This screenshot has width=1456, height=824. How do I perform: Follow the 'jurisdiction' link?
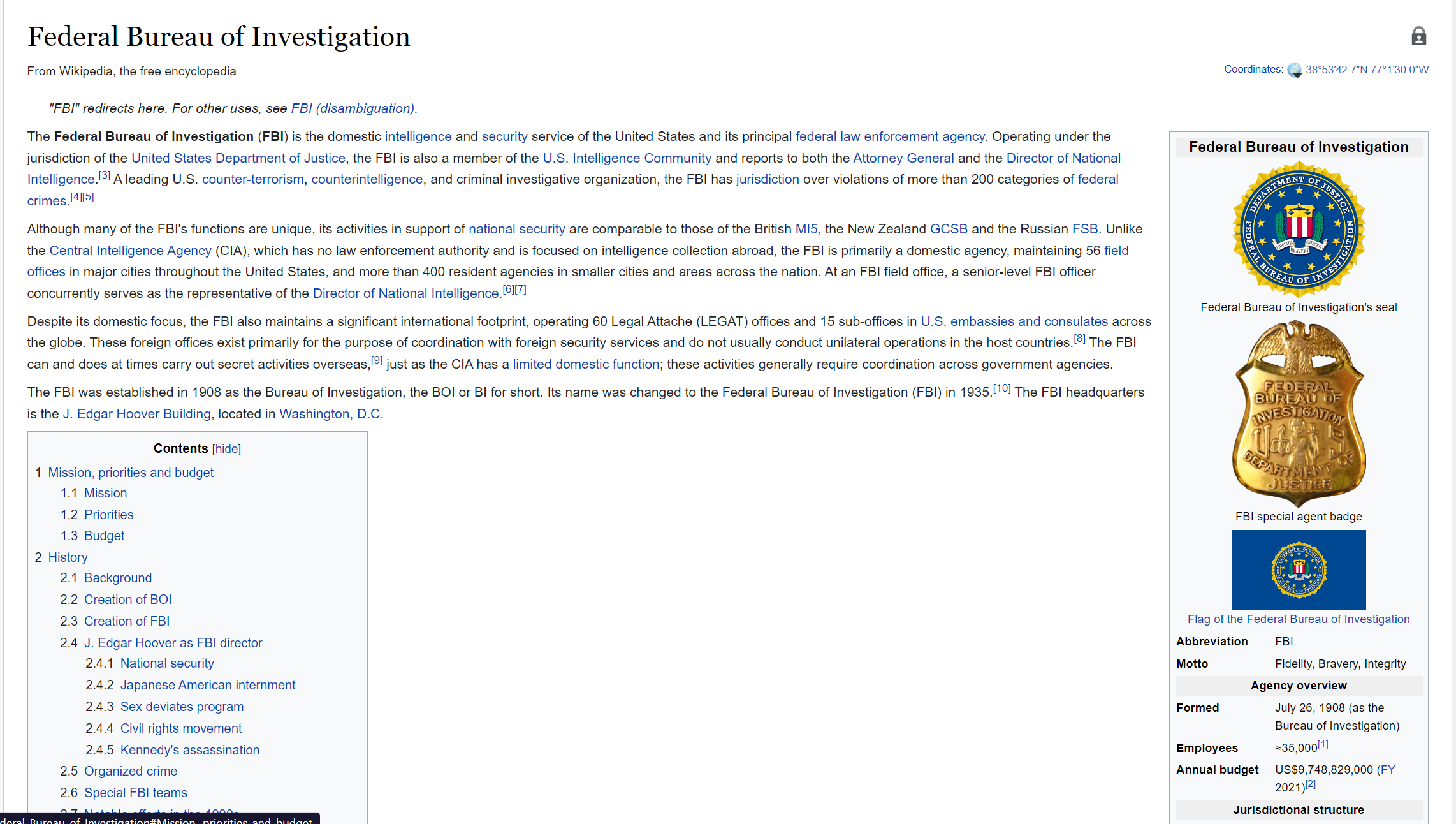(768, 179)
